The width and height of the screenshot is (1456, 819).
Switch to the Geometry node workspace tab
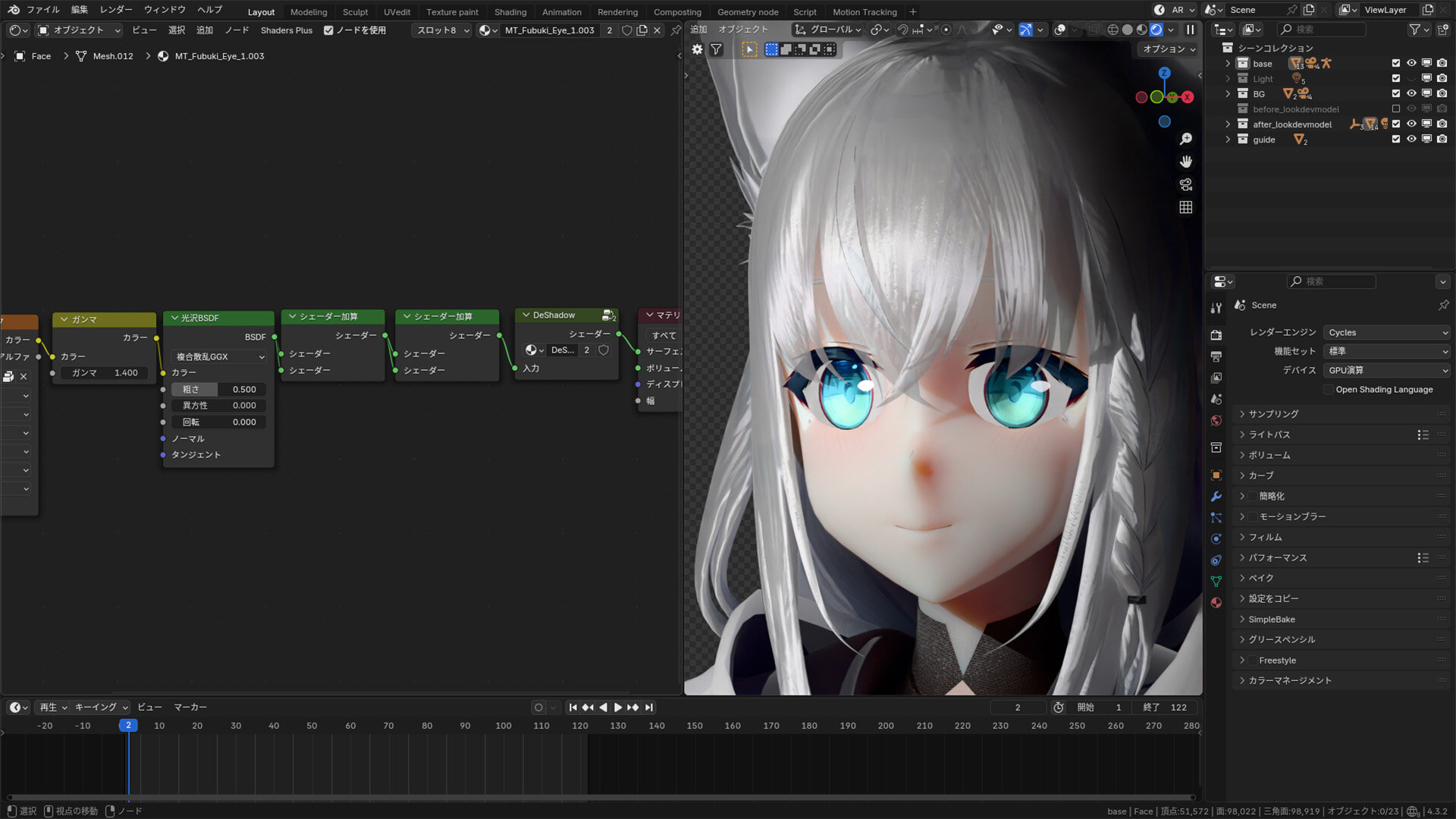click(748, 11)
